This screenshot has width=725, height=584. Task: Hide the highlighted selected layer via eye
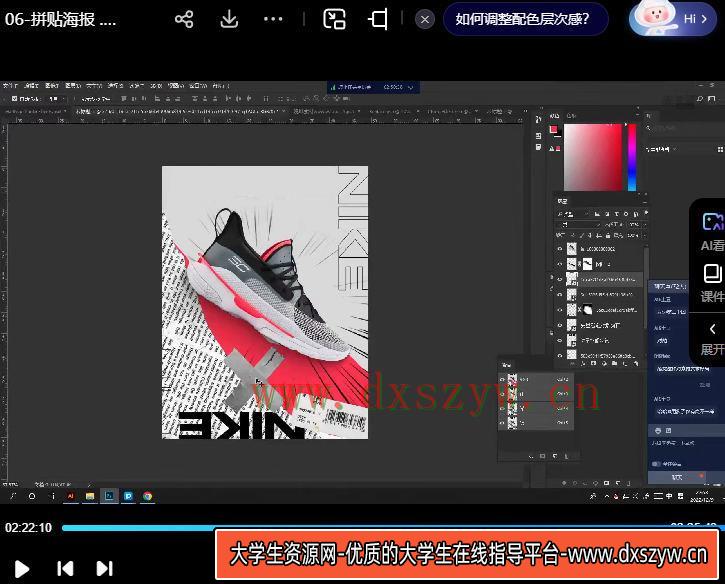560,279
